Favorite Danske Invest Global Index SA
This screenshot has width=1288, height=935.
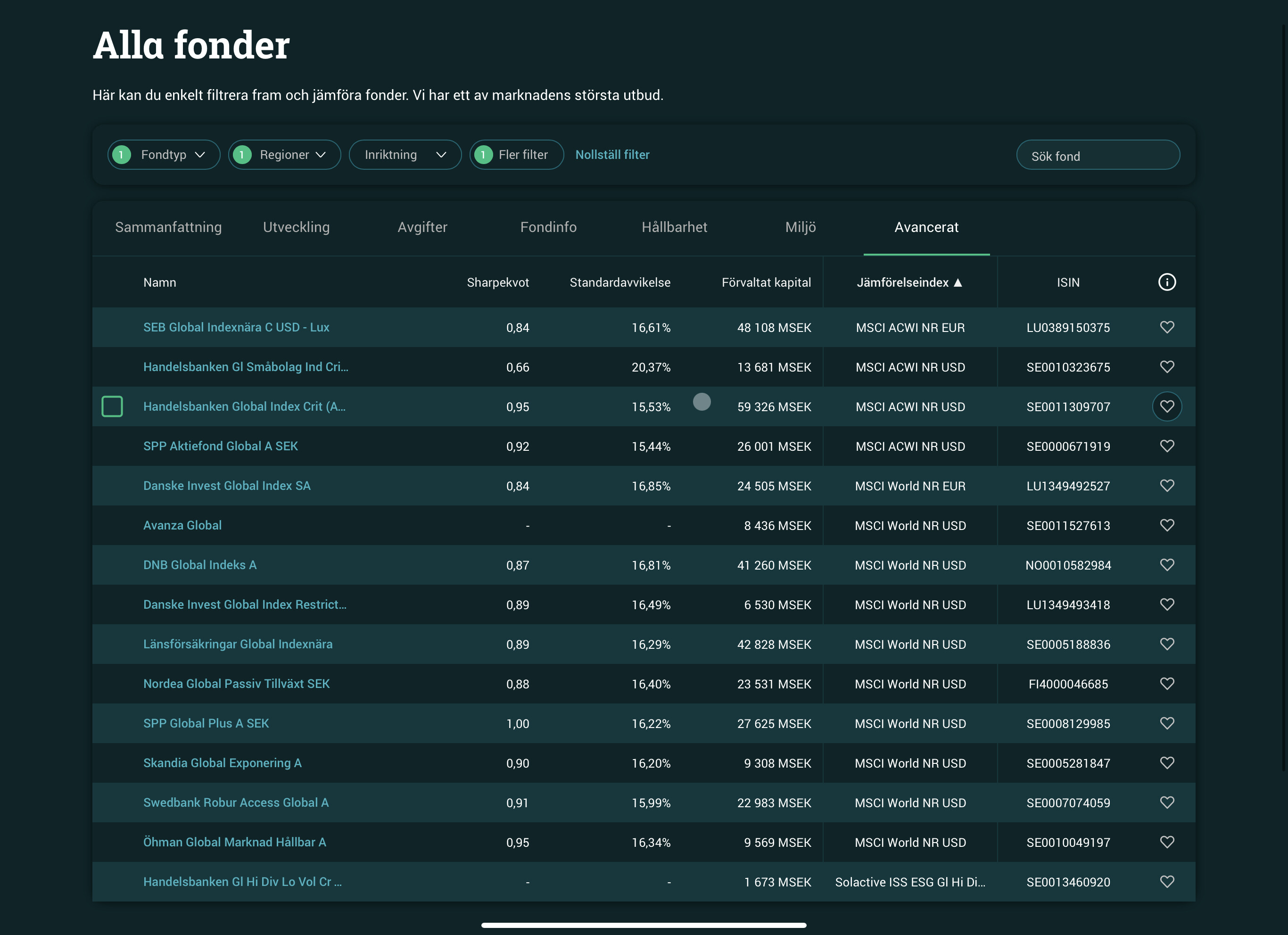coord(1166,486)
